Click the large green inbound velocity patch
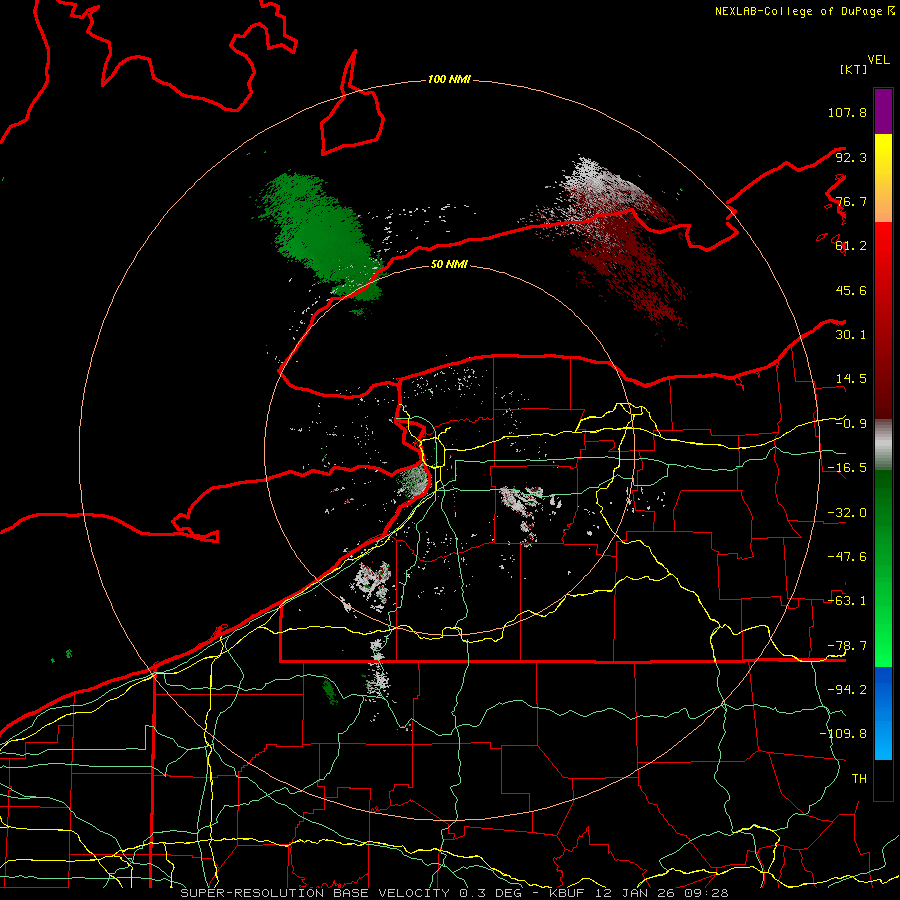The width and height of the screenshot is (900, 900). [319, 235]
